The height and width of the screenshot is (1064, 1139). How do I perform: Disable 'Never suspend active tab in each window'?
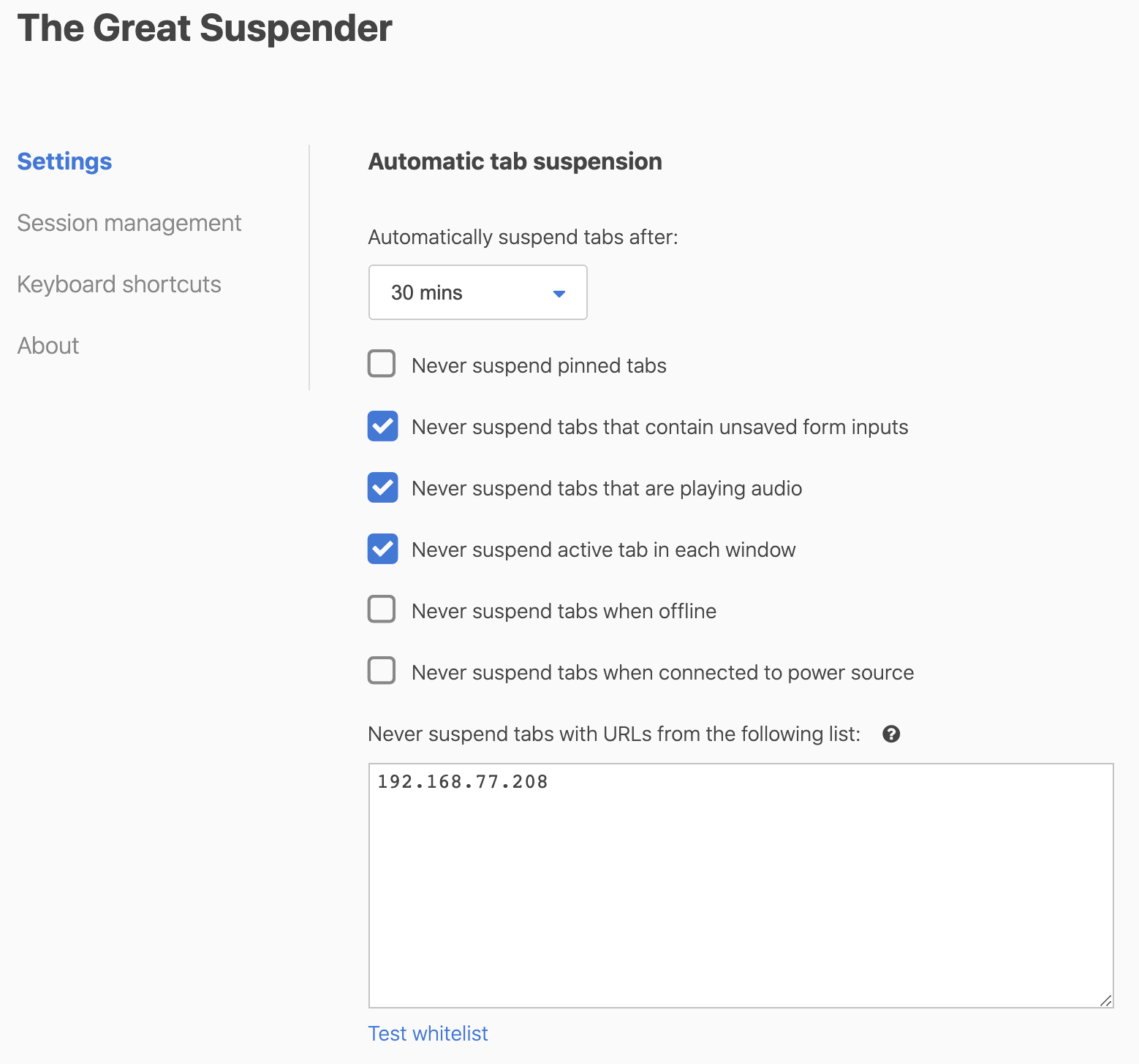point(382,550)
